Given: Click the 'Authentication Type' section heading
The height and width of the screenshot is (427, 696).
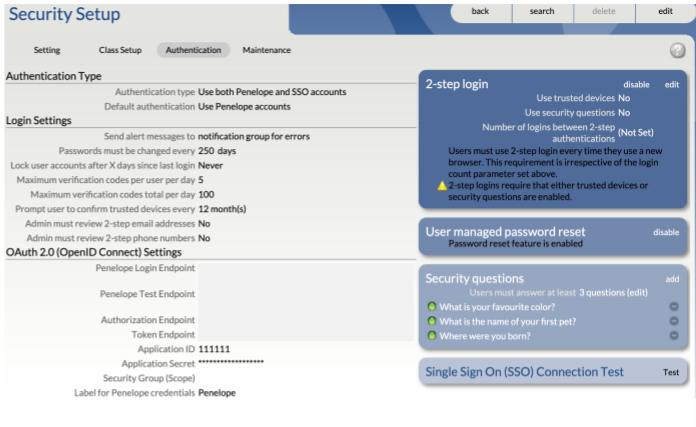Looking at the screenshot, I should 54,76.
